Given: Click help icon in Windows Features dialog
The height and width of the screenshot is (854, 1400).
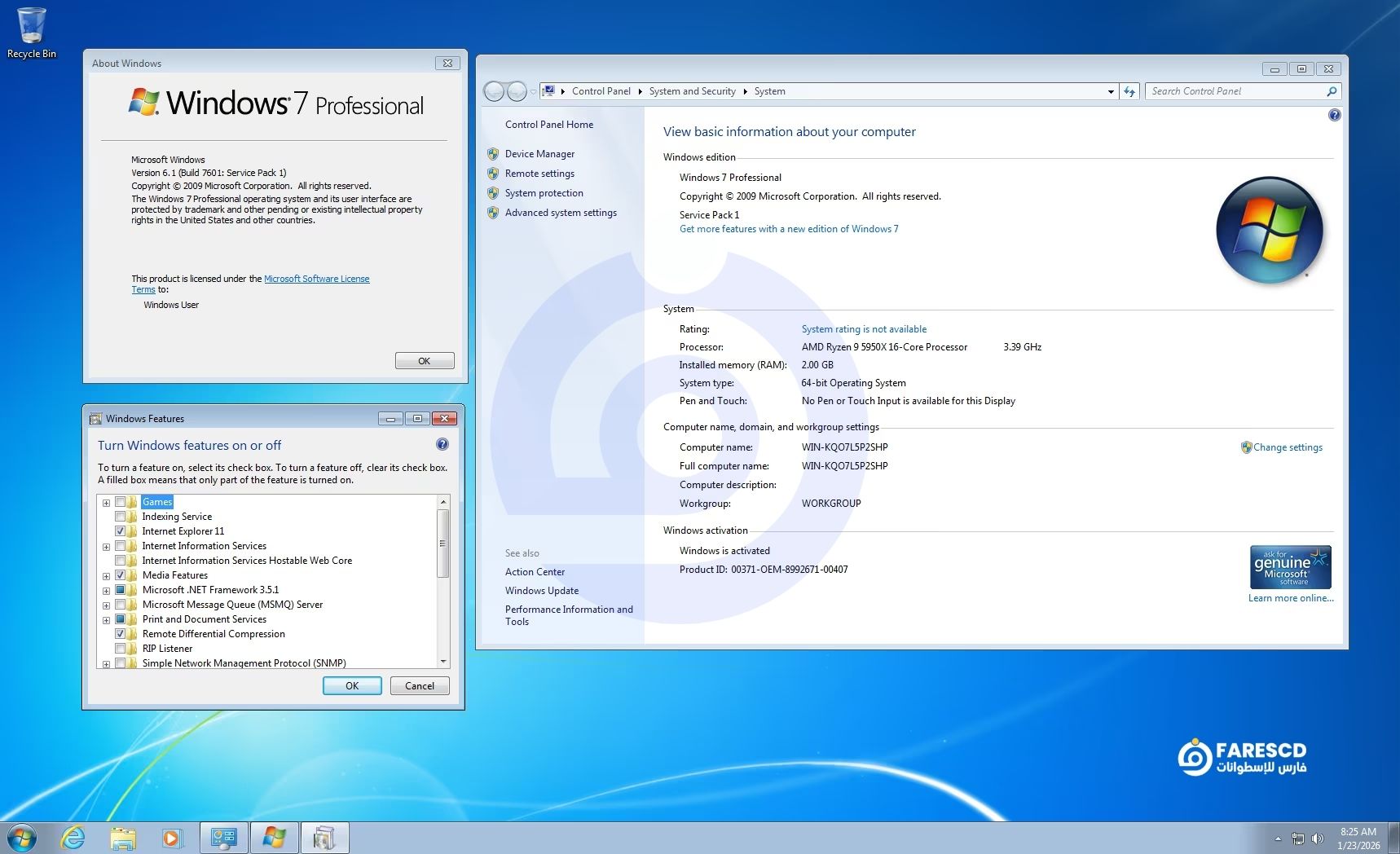Looking at the screenshot, I should 442,445.
